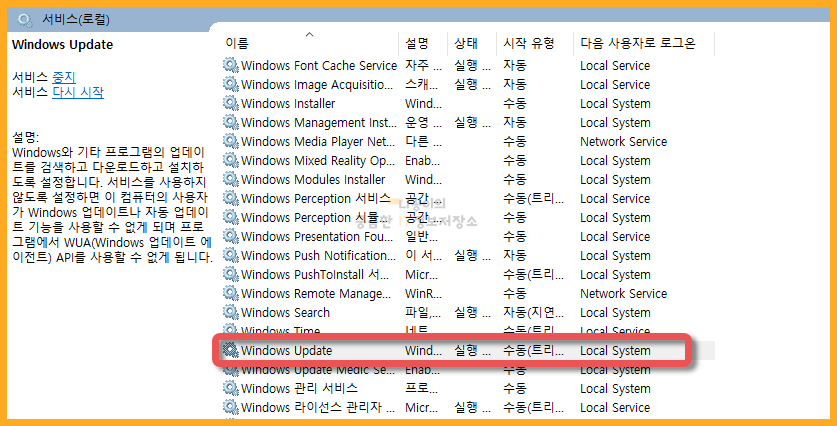The height and width of the screenshot is (426, 837).
Task: Select Windows Font Cache Service gear icon
Action: pos(231,65)
